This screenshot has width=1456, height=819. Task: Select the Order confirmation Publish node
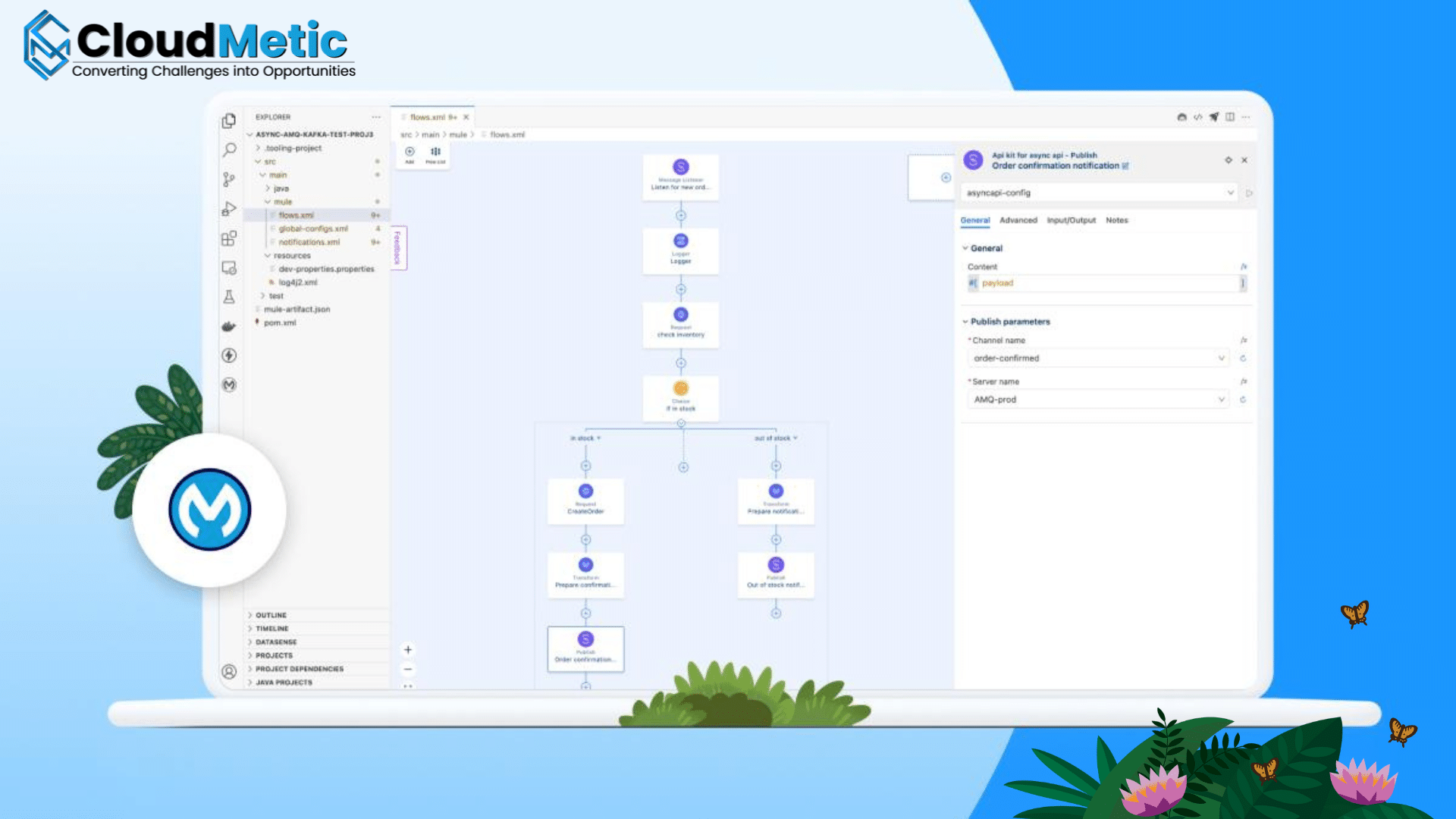[585, 649]
